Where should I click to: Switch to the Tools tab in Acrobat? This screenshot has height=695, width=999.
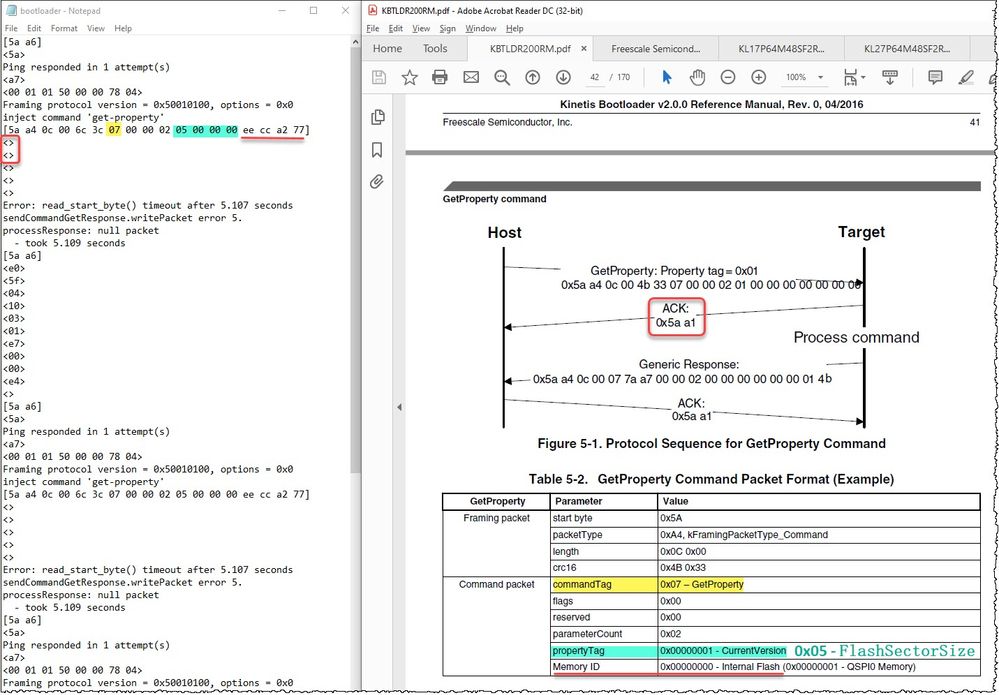[x=434, y=48]
